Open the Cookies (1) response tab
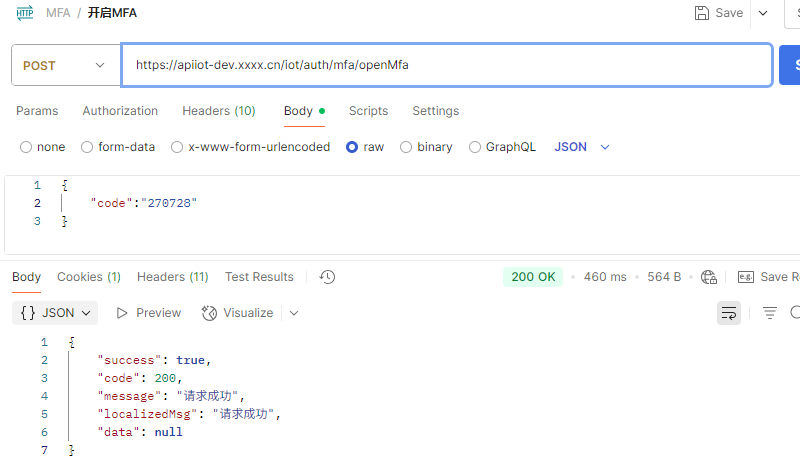Screen dimensions: 800x472 click(89, 277)
